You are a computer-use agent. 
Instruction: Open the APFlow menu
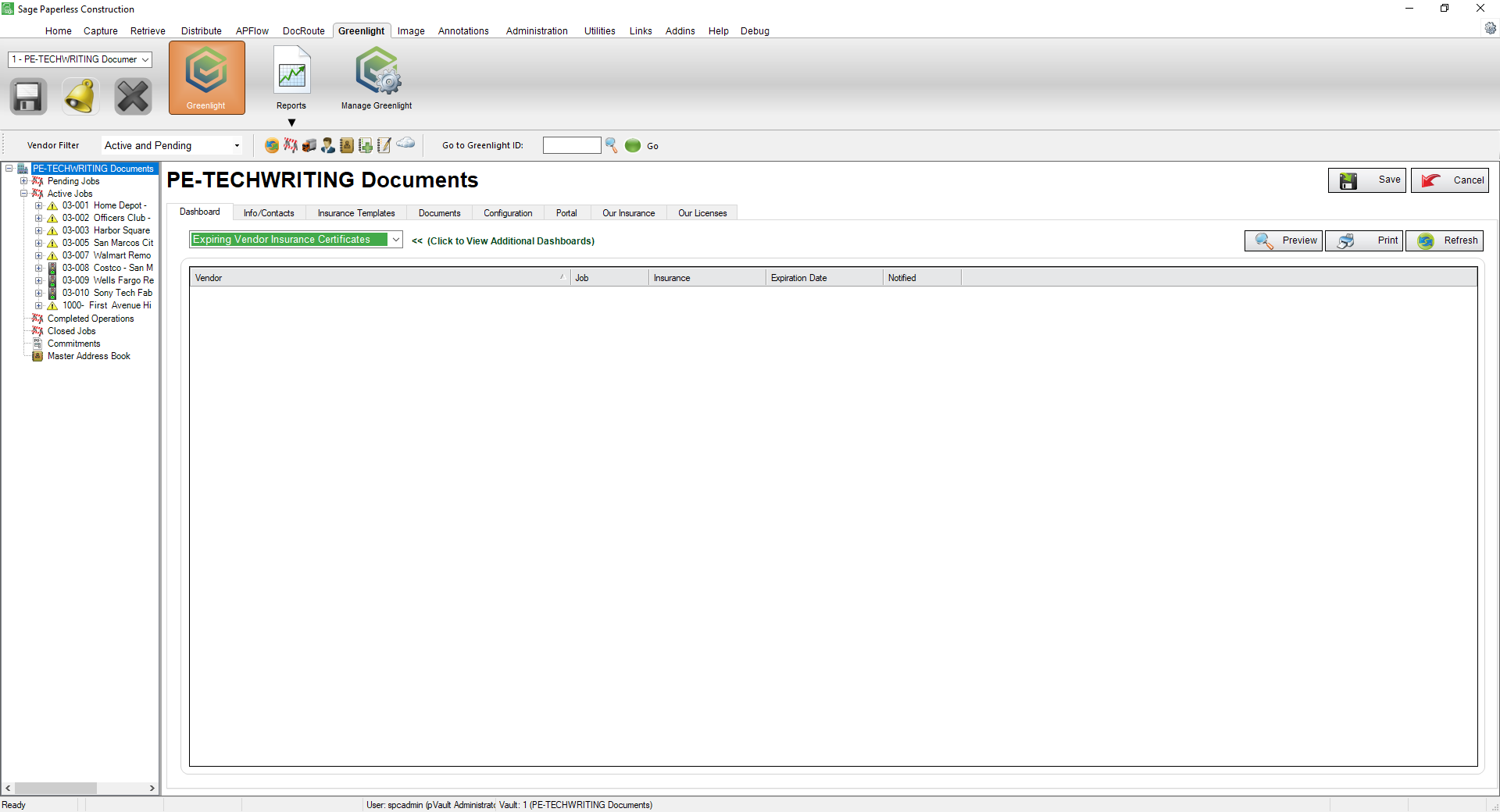tap(252, 31)
